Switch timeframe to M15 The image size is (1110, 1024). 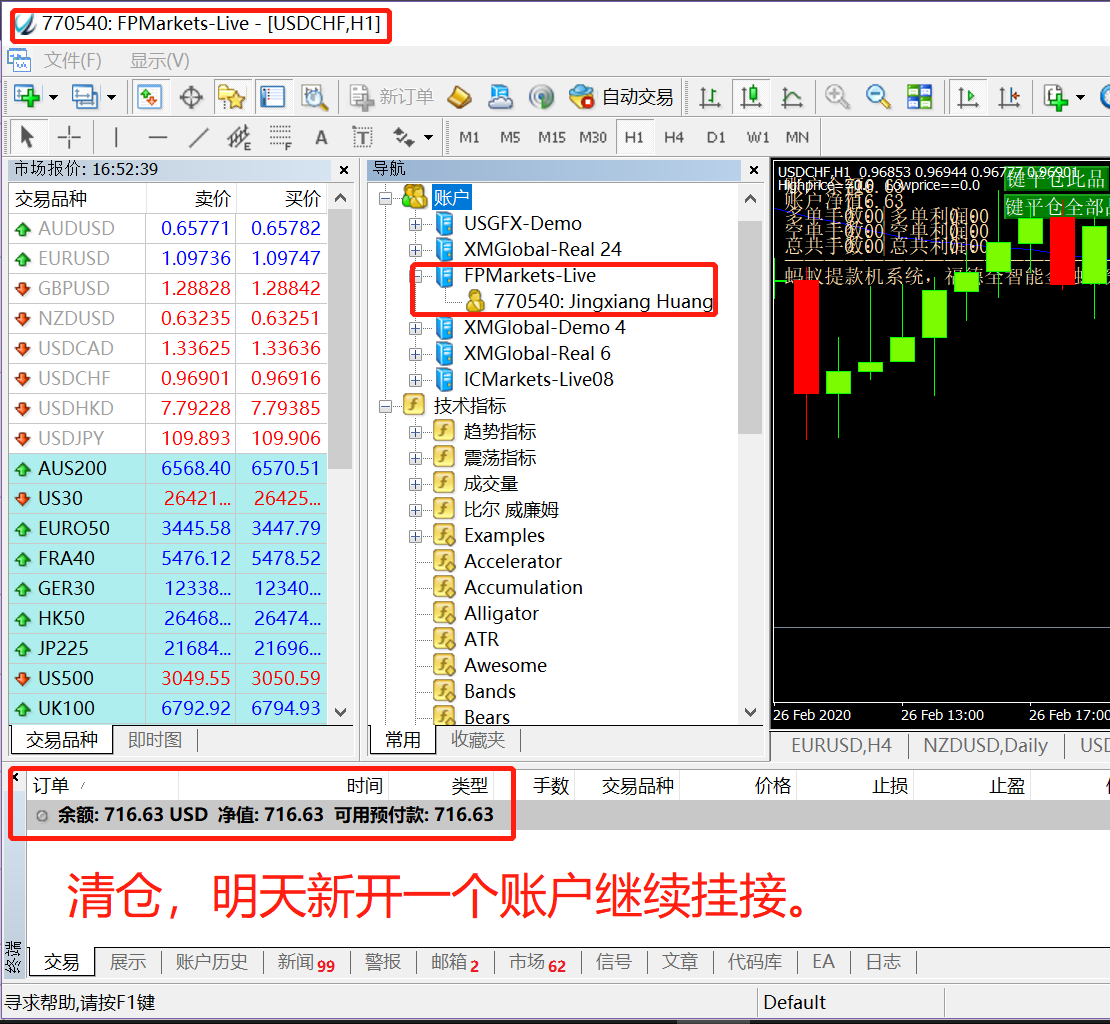551,137
